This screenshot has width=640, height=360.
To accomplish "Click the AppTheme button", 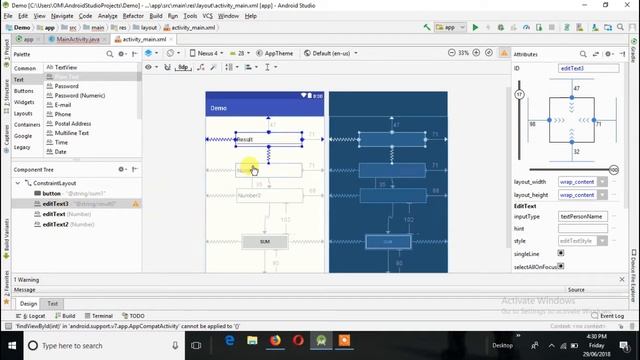I will pos(274,53).
